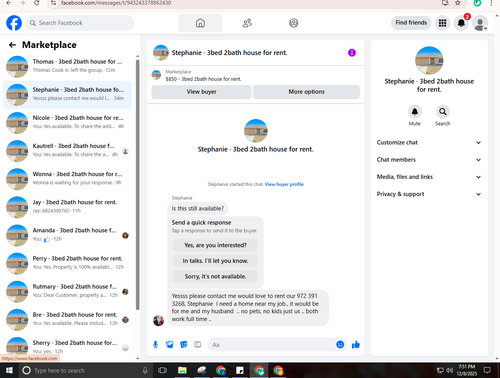
Task: Mute the conversation with the bell icon
Action: tap(415, 112)
